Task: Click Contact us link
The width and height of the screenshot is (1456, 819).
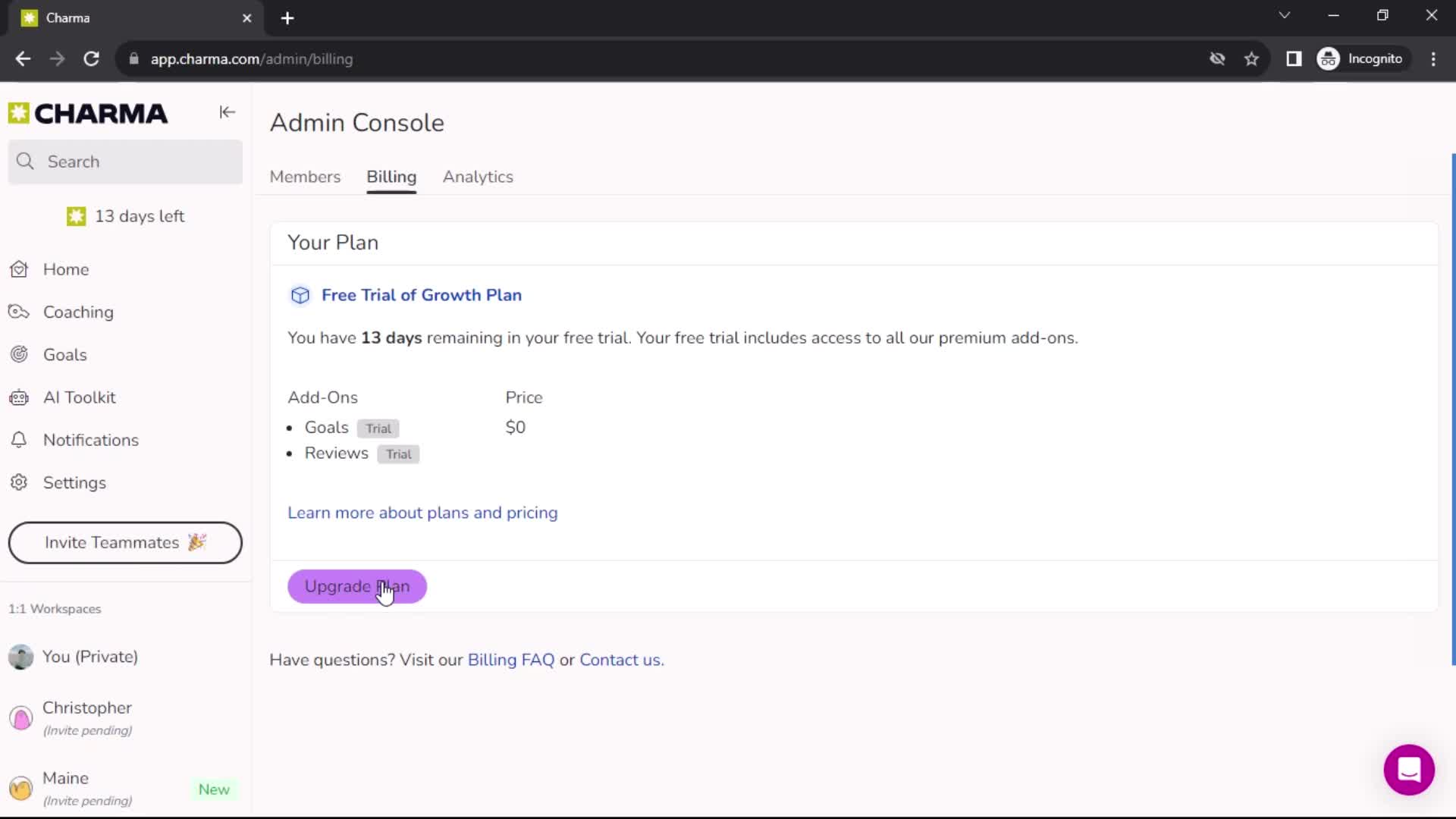Action: (x=621, y=660)
